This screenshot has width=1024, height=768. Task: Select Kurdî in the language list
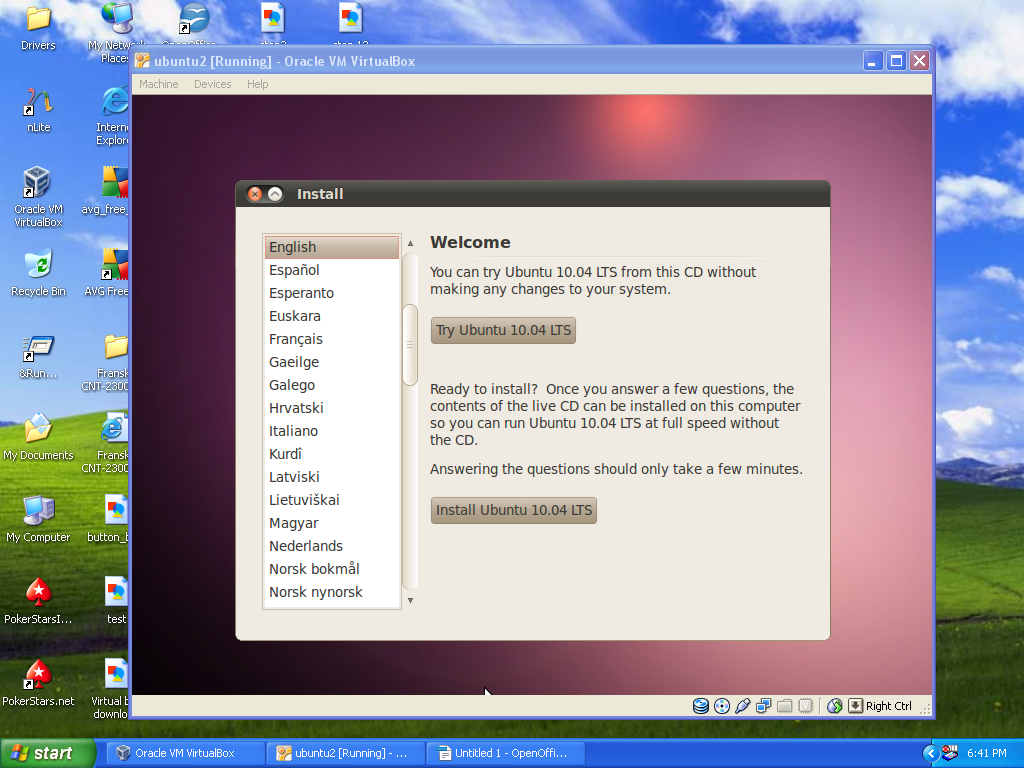(x=332, y=454)
